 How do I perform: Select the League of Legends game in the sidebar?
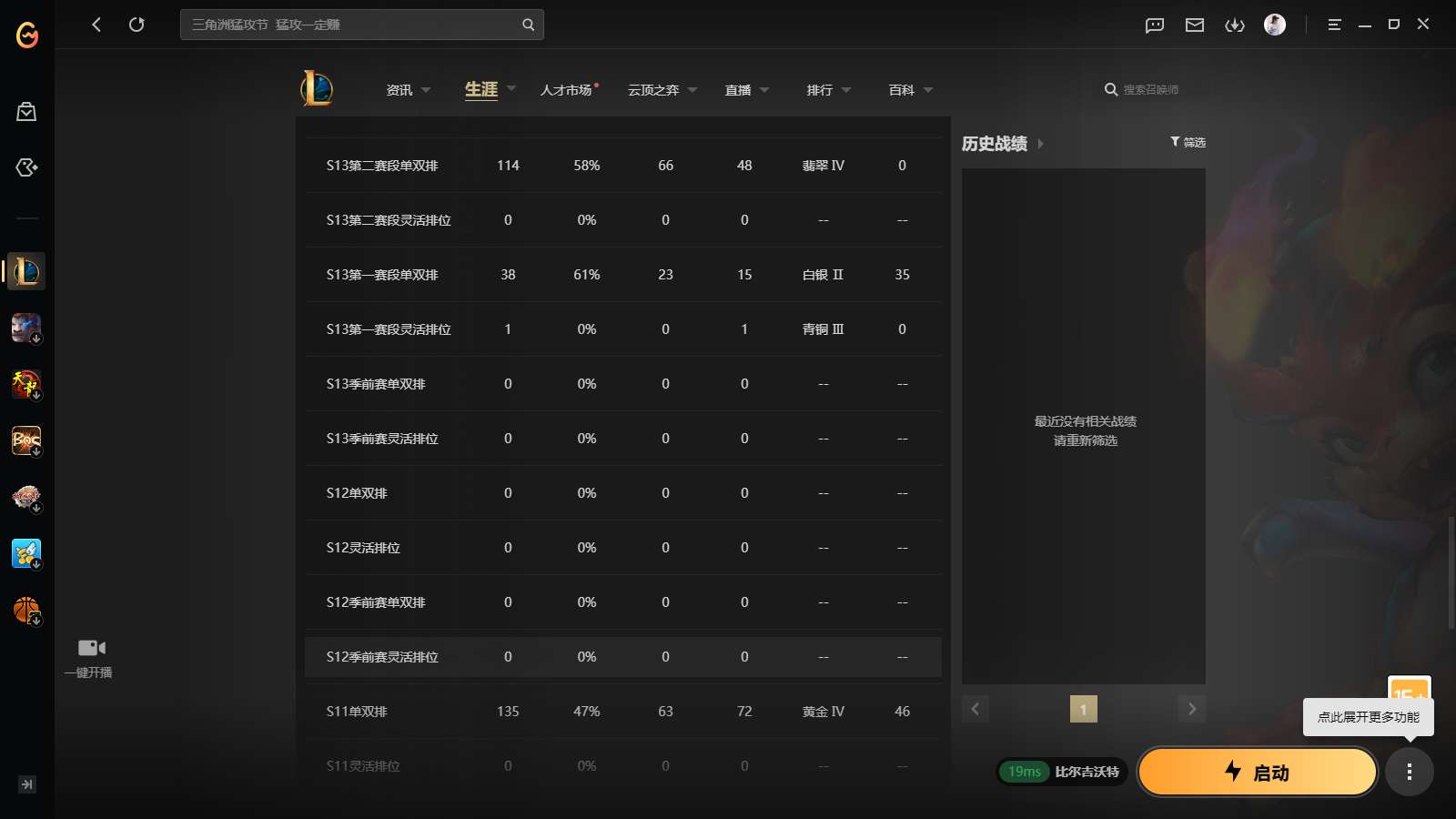pyautogui.click(x=26, y=271)
